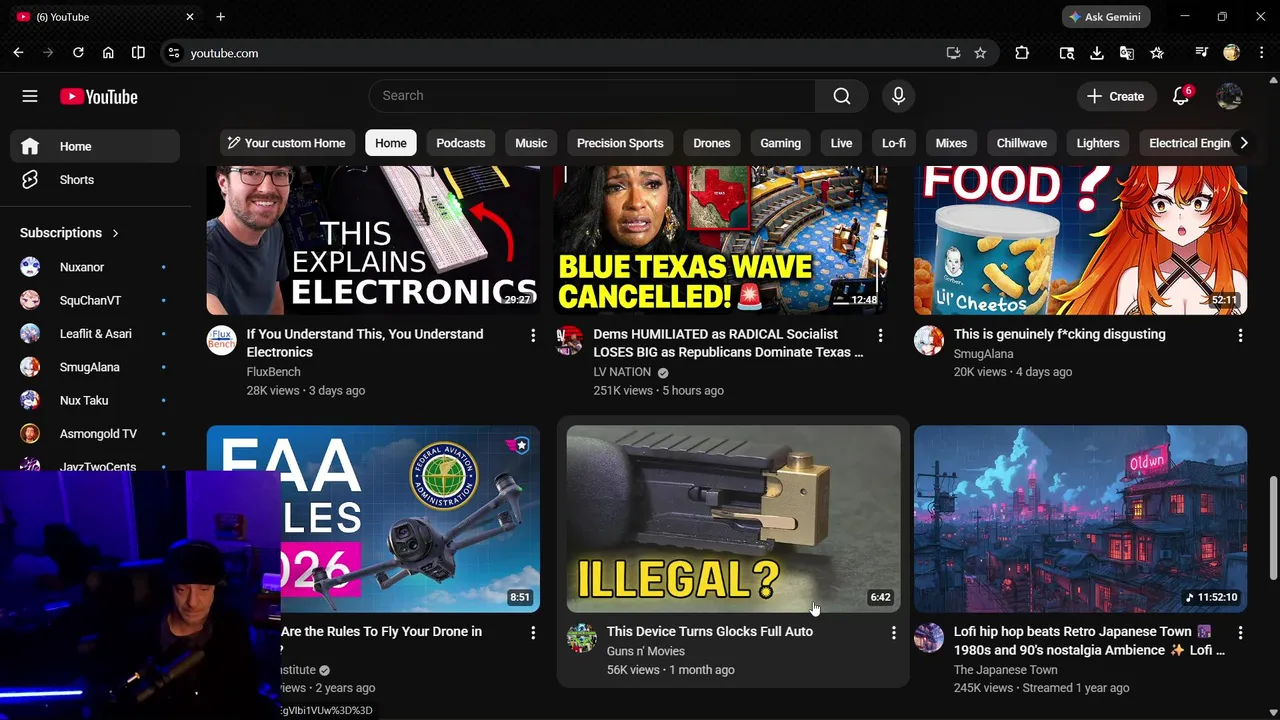Open options for Glocks Full Auto video
This screenshot has height=720, width=1280.
pyautogui.click(x=893, y=632)
